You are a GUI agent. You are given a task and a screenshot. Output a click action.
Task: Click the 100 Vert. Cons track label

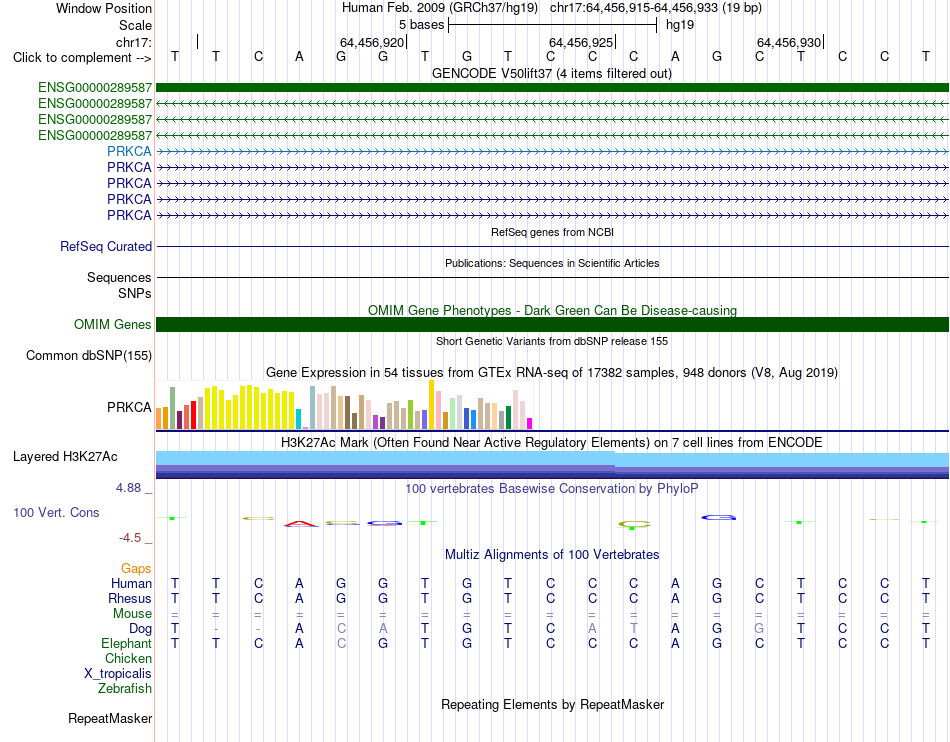(x=56, y=512)
